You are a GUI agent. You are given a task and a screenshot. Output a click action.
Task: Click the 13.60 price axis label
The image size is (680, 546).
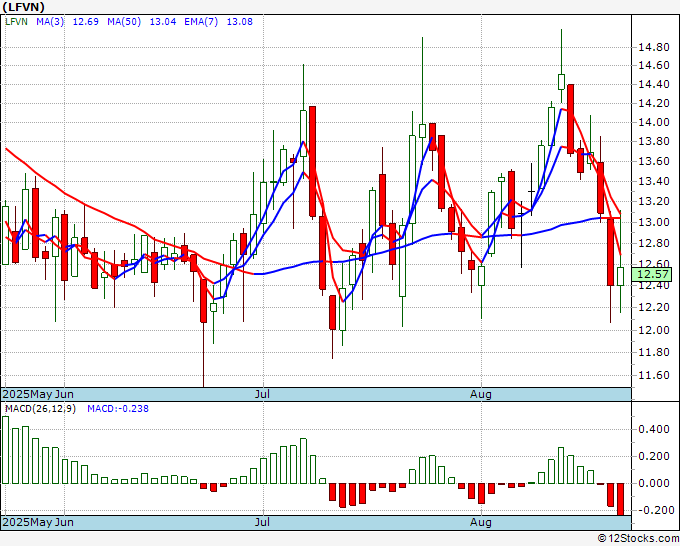pos(654,161)
